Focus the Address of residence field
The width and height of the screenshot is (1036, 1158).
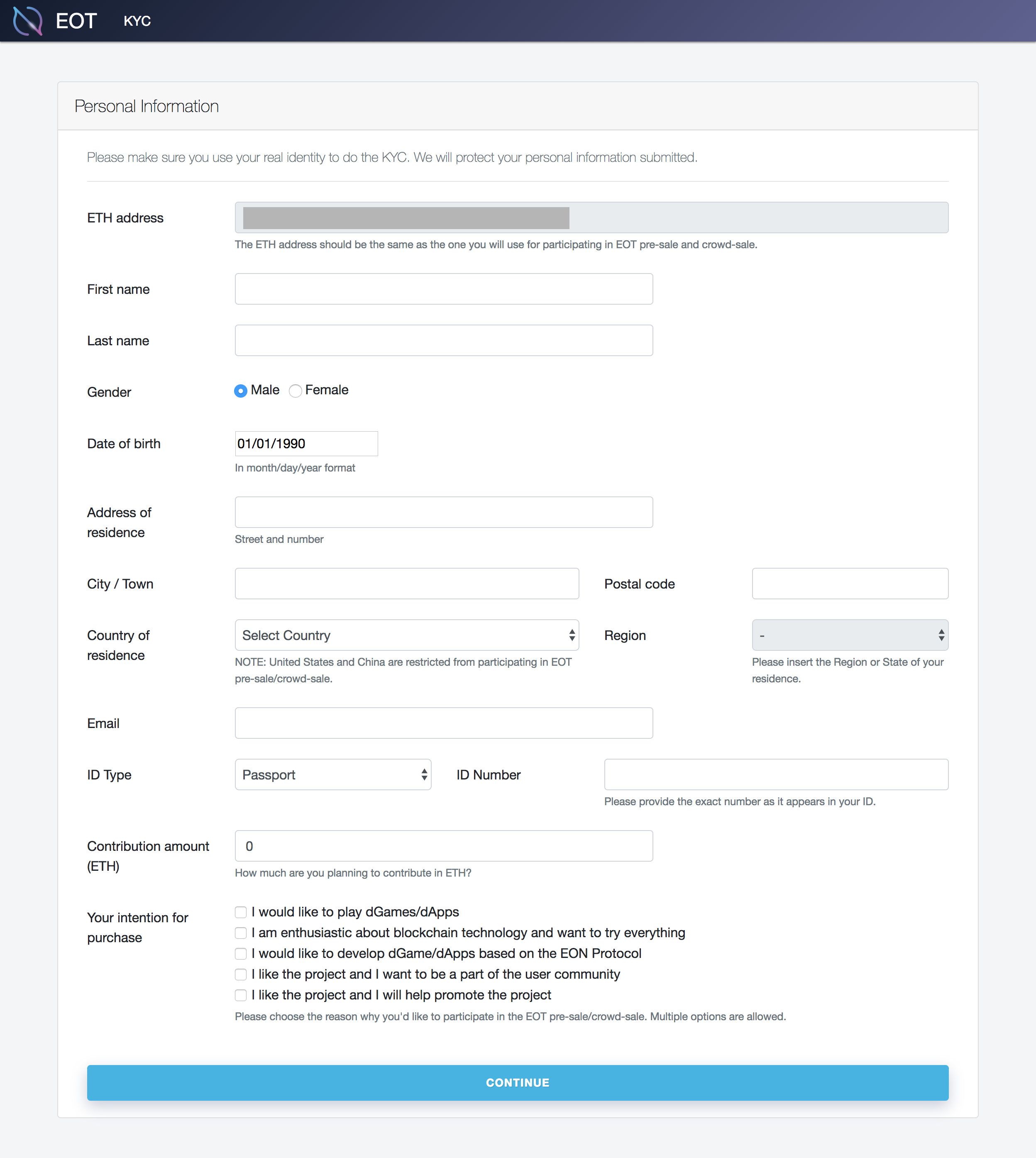pyautogui.click(x=443, y=512)
